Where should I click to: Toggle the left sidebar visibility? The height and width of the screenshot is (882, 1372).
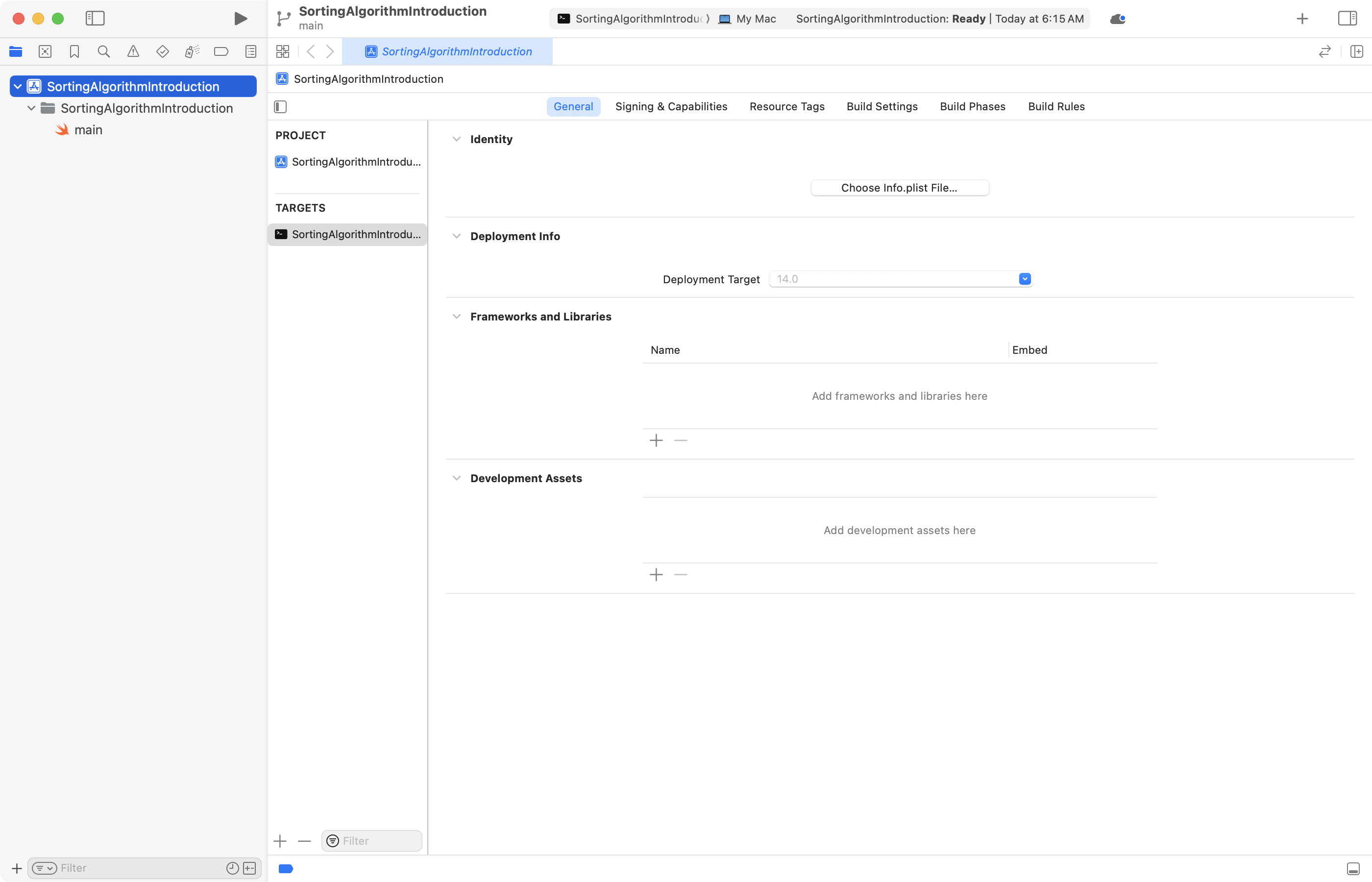(x=95, y=18)
